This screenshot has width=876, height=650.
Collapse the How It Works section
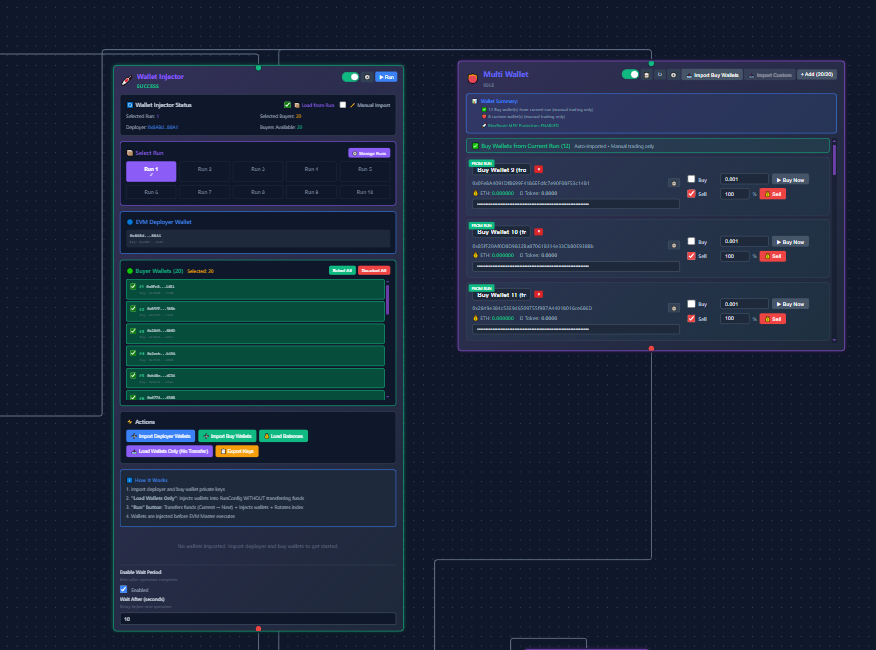[x=150, y=479]
